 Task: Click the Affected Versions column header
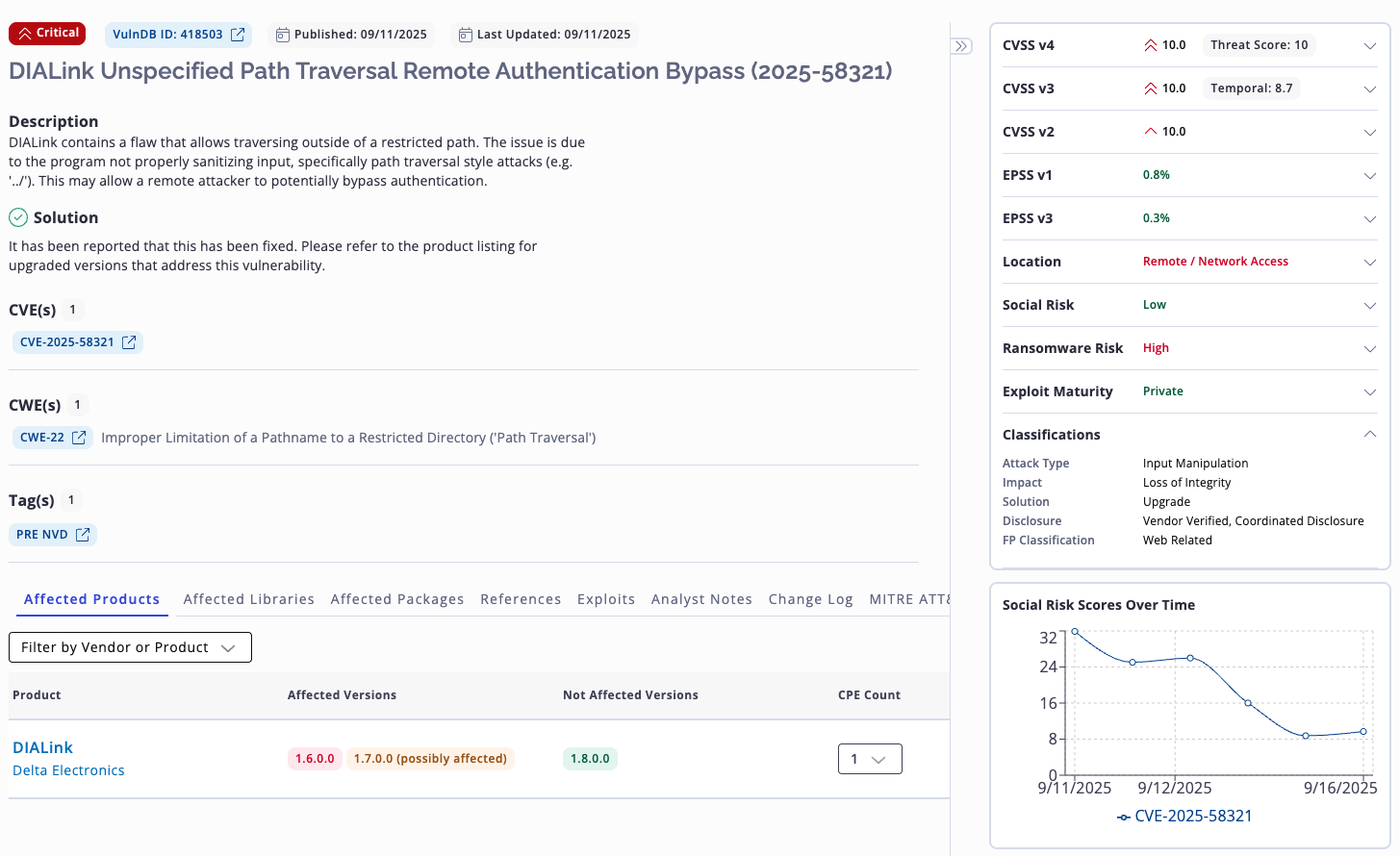pos(342,695)
